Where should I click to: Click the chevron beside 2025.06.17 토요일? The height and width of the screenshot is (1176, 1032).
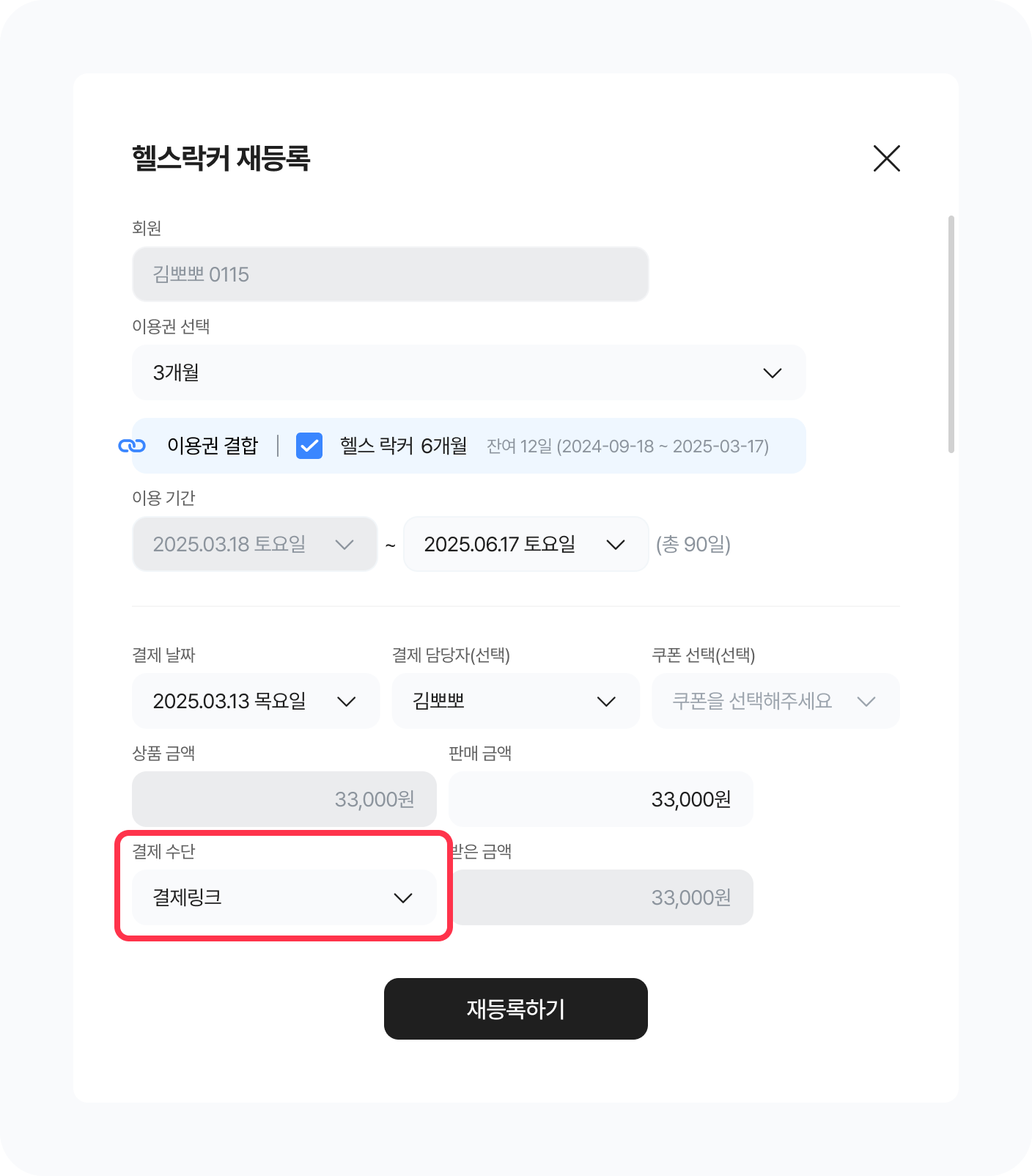pos(616,545)
